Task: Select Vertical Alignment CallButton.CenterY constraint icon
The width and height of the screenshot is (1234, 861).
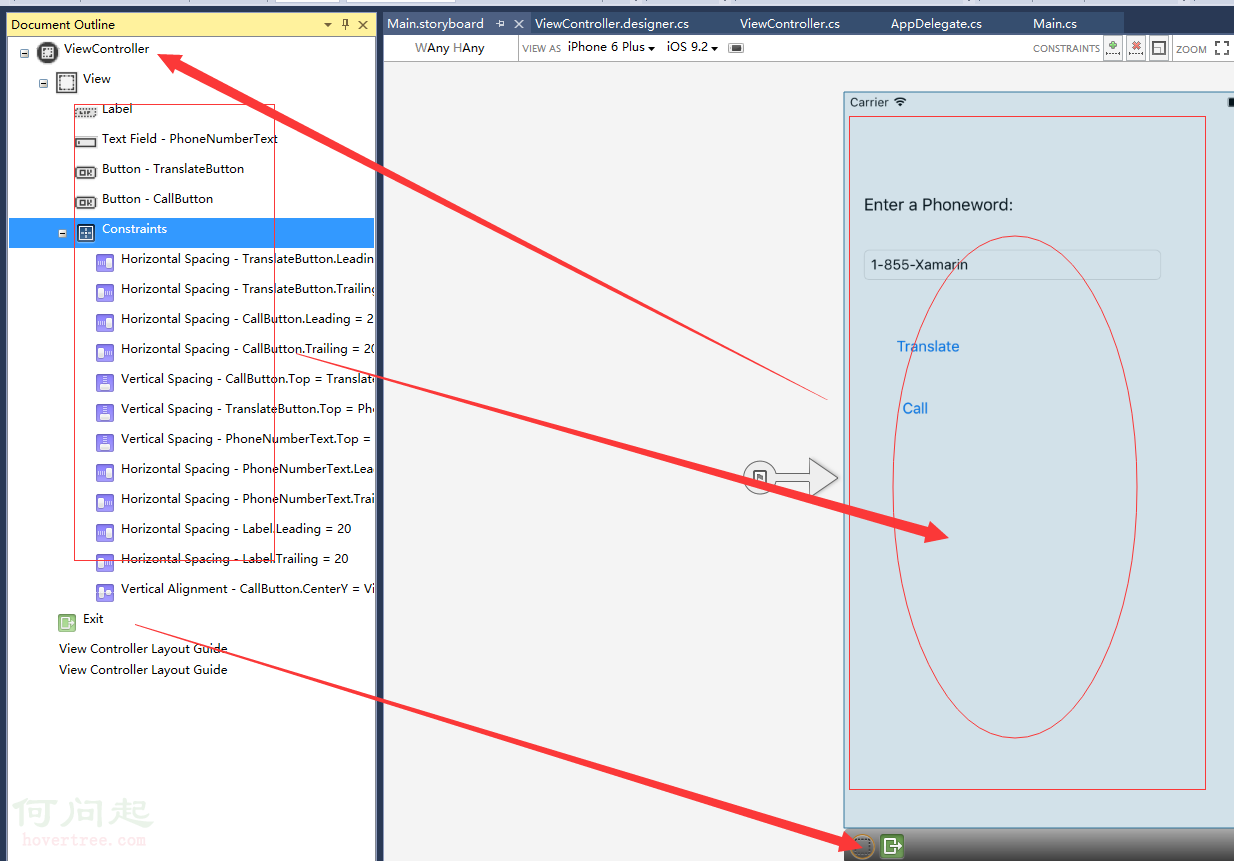Action: [105, 592]
